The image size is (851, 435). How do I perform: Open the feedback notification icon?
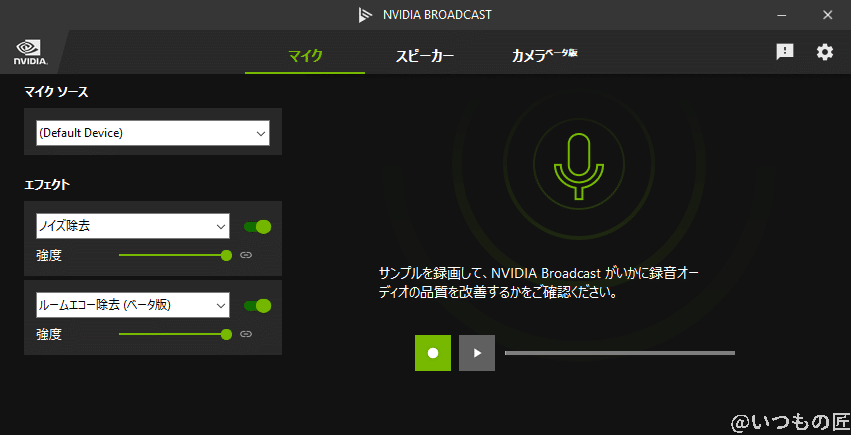pos(785,52)
